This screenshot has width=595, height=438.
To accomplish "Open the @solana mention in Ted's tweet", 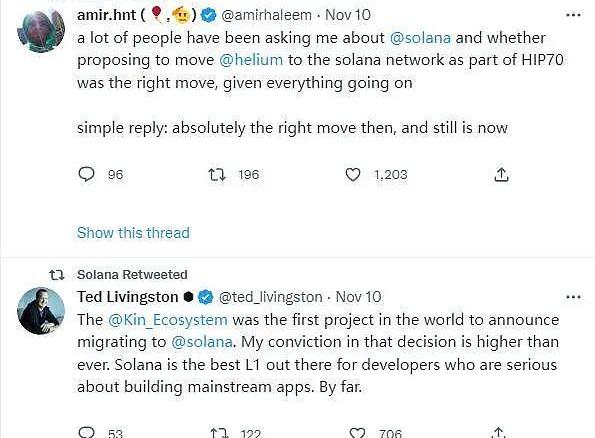I will click(202, 342).
